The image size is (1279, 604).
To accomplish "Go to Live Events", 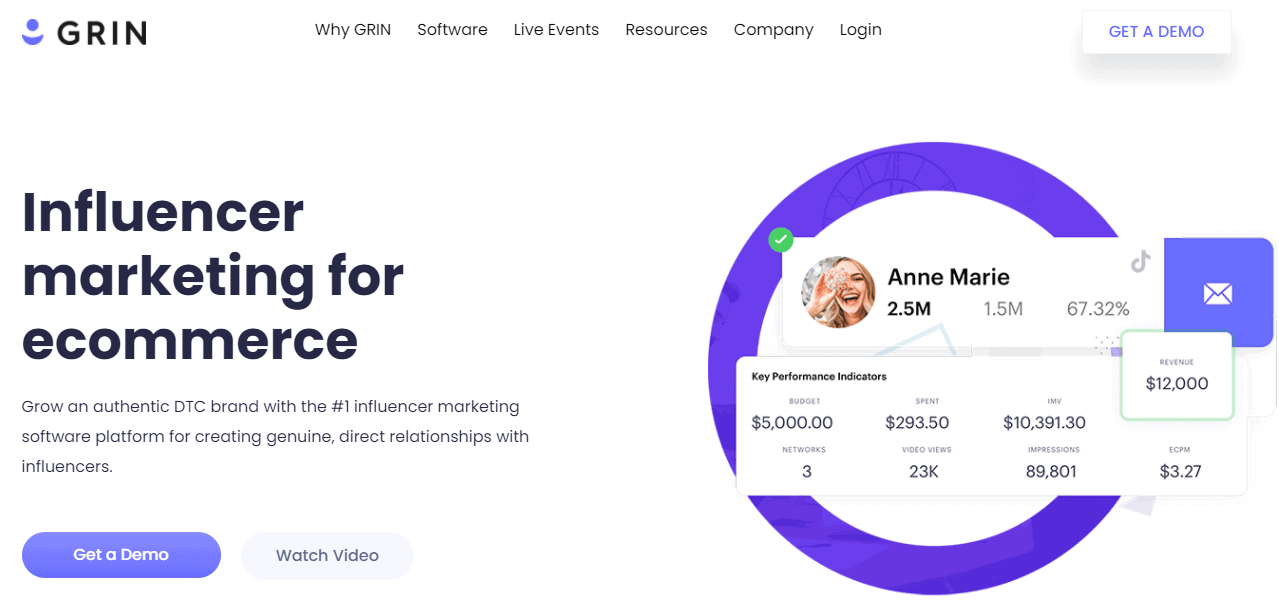I will point(556,30).
